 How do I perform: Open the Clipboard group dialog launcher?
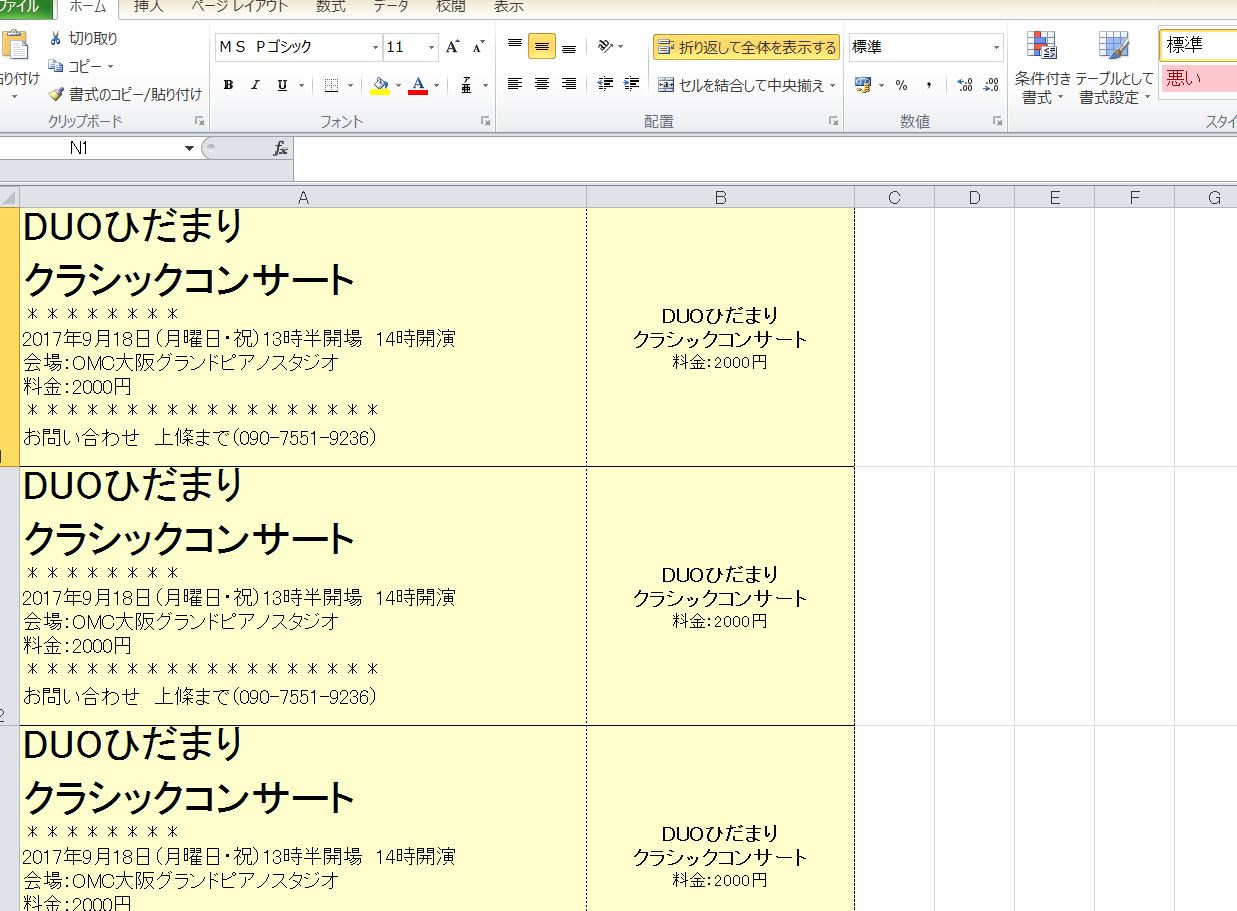[199, 121]
